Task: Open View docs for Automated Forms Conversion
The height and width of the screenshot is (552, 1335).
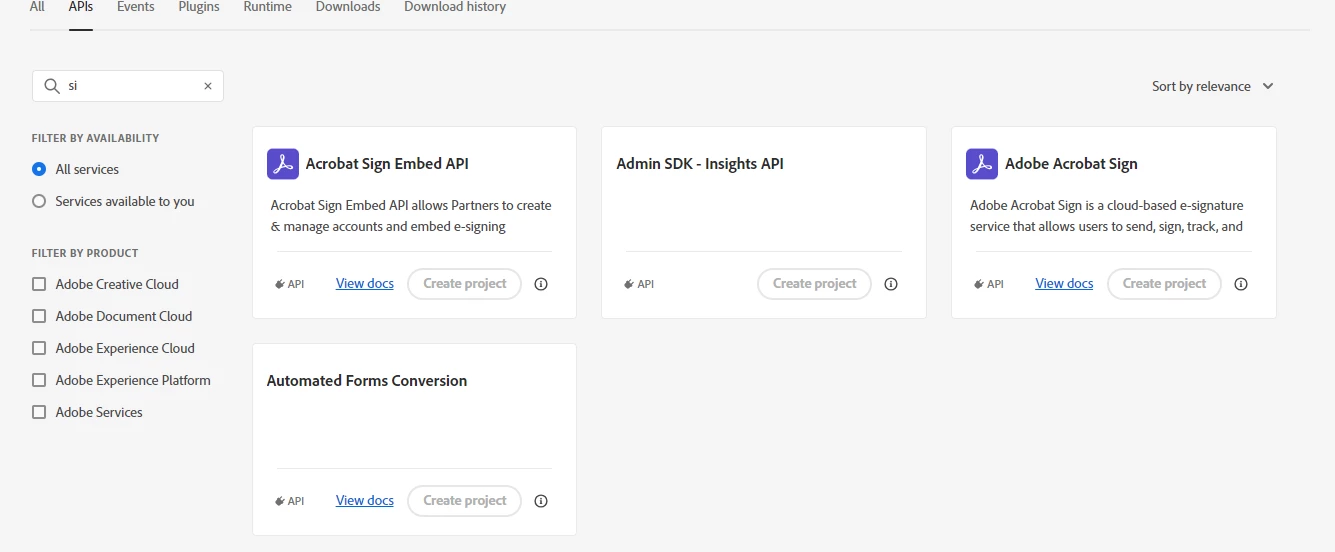Action: (365, 501)
